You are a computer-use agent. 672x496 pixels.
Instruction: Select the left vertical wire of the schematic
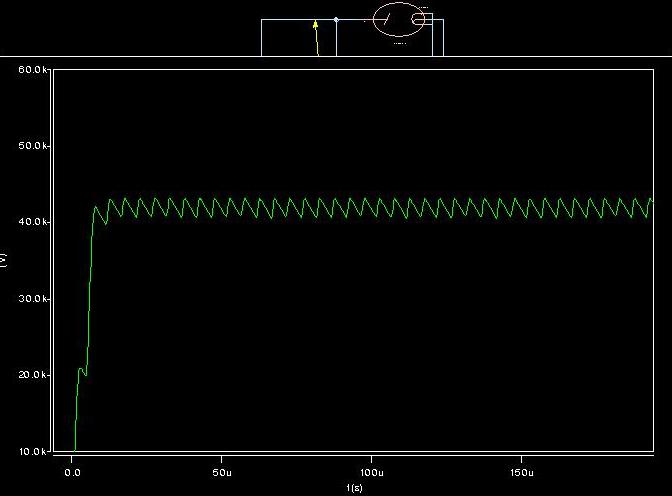pyautogui.click(x=262, y=37)
